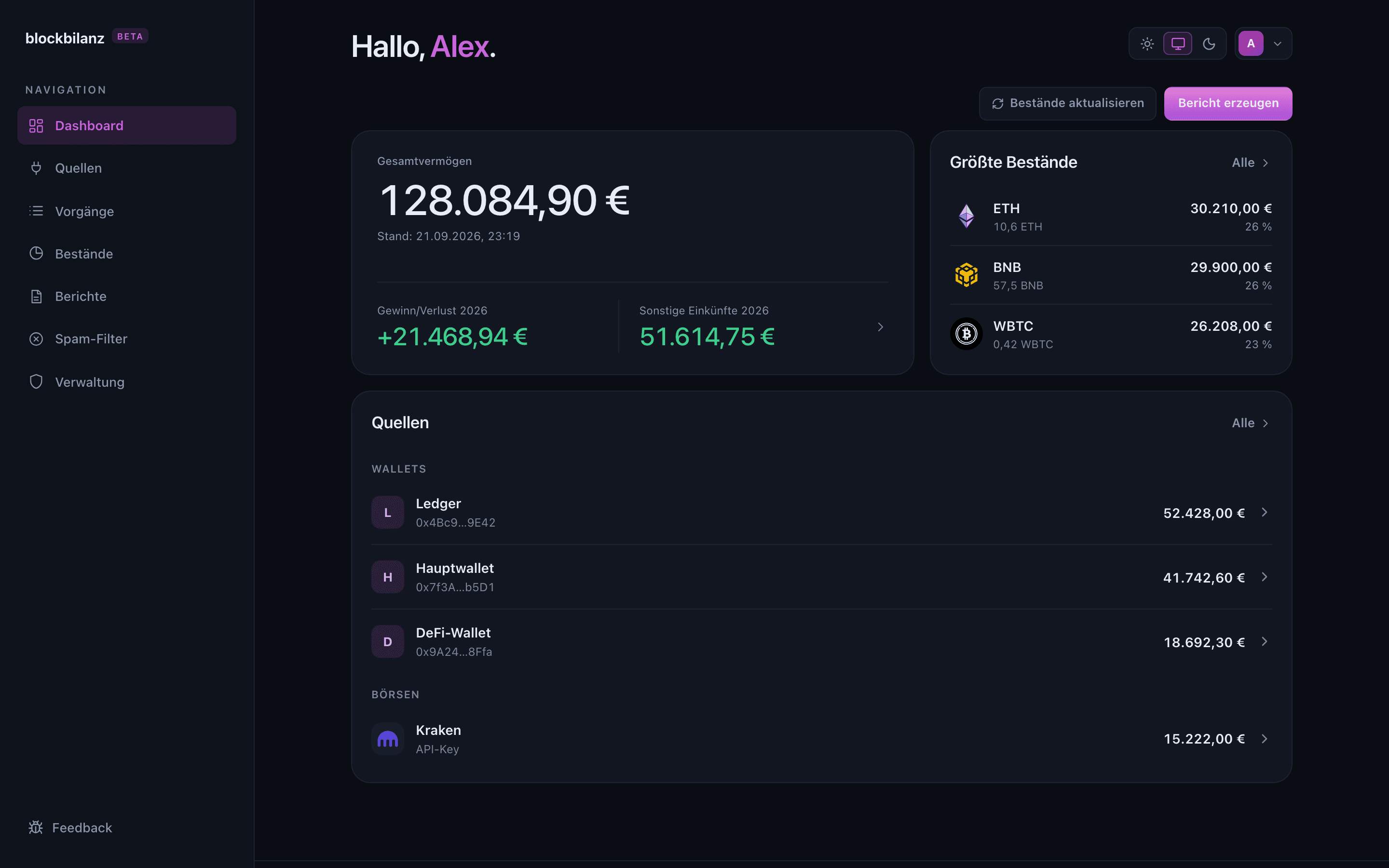Click the Vorgänge list icon

pos(36,211)
